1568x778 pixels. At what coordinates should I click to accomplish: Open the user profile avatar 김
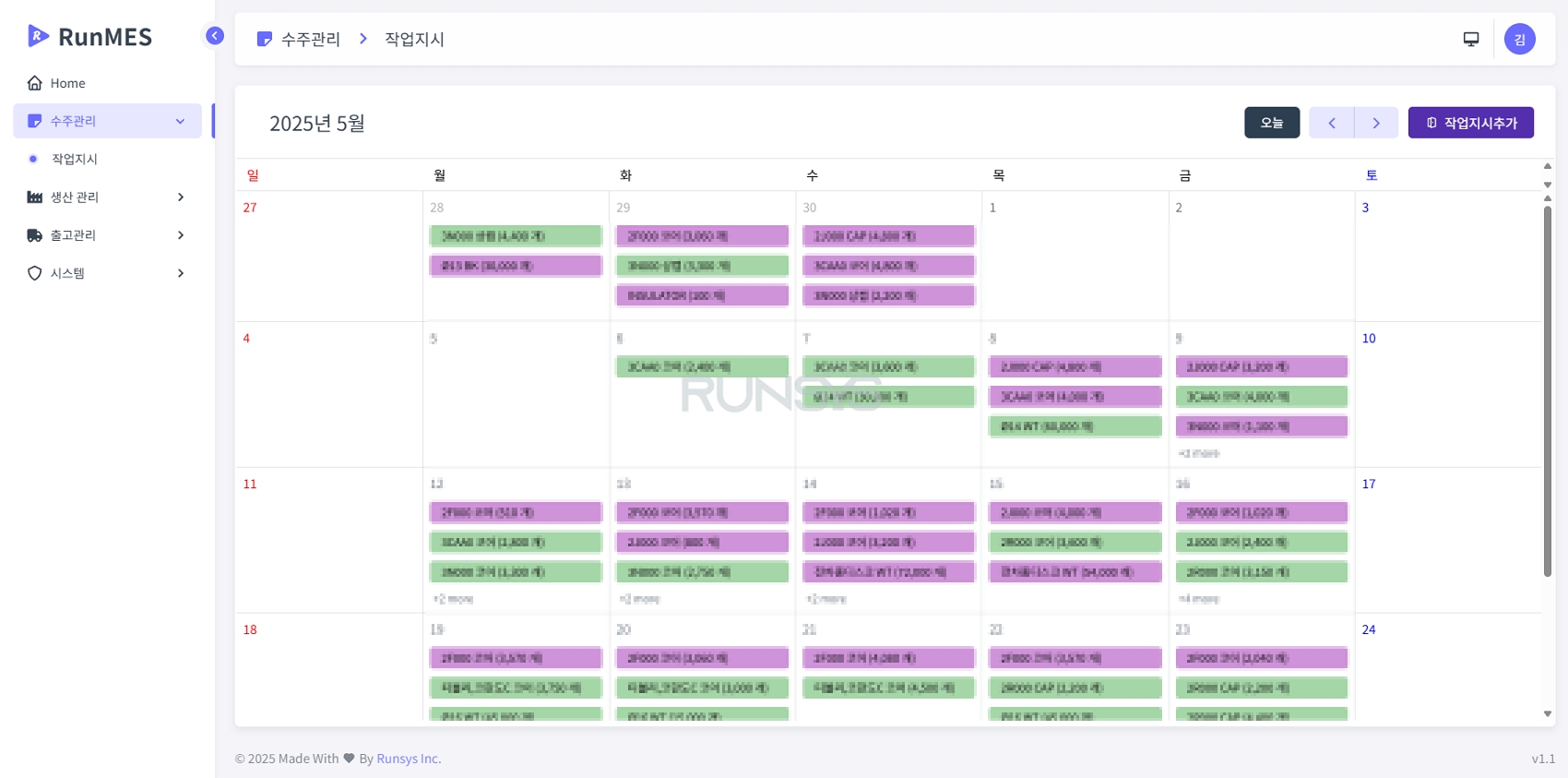pyautogui.click(x=1519, y=39)
